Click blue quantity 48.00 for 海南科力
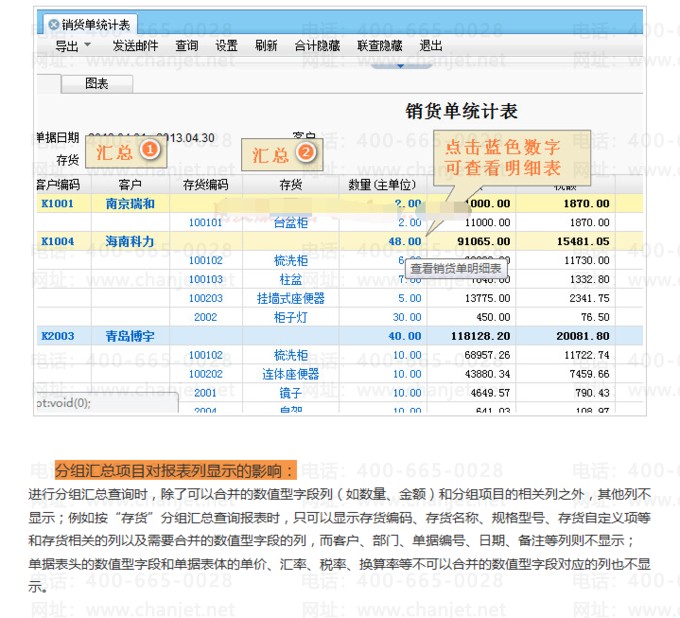 tap(405, 242)
